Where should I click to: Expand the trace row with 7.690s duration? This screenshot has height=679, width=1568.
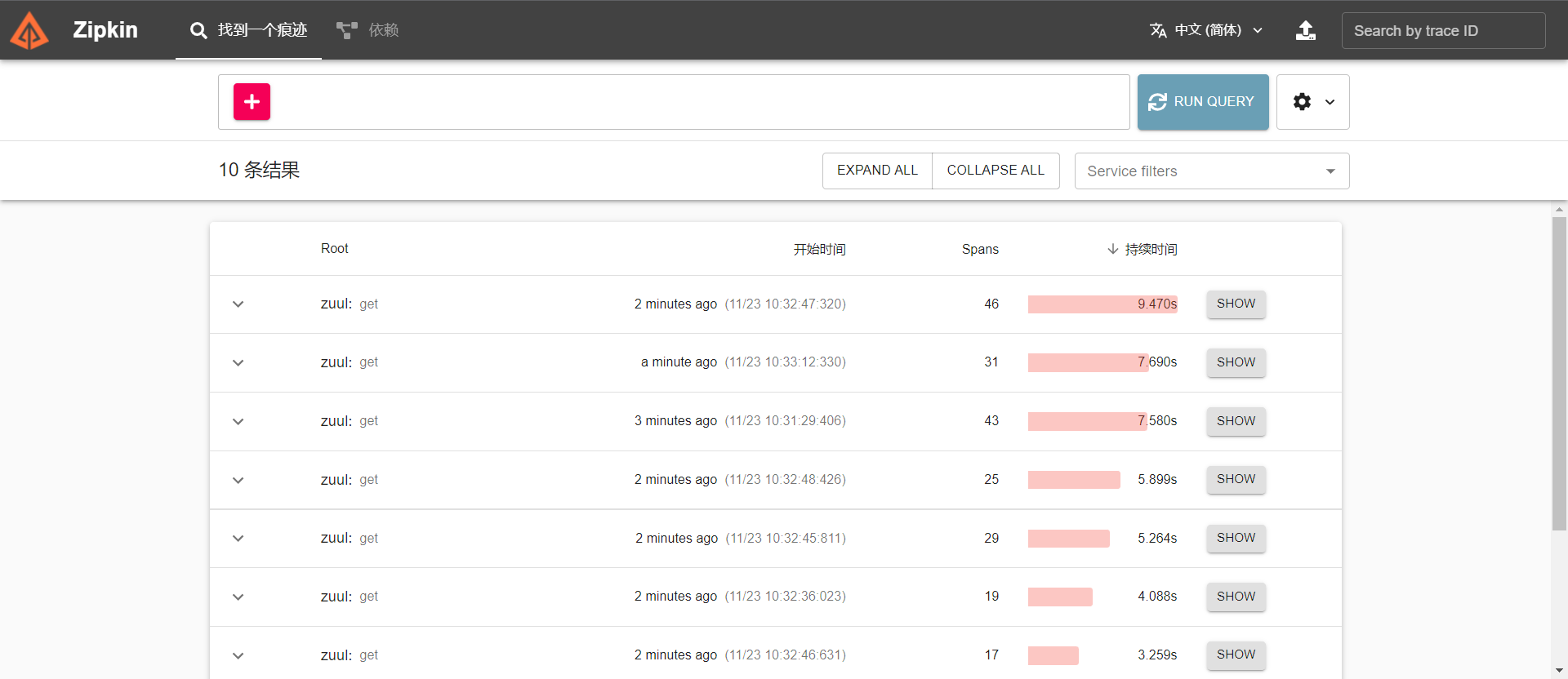pyautogui.click(x=238, y=362)
